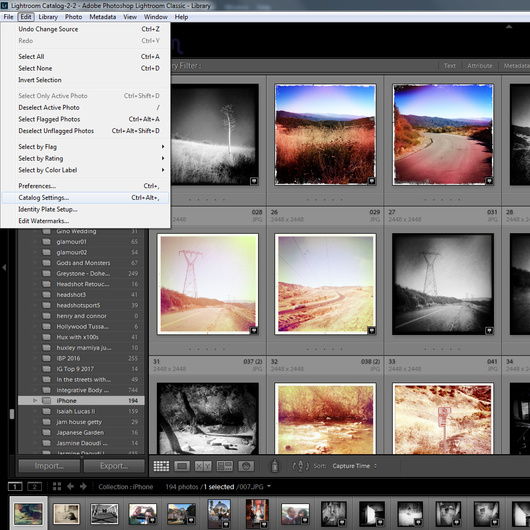This screenshot has height=530, width=530.
Task: Switch to Grid view icon
Action: click(161, 466)
